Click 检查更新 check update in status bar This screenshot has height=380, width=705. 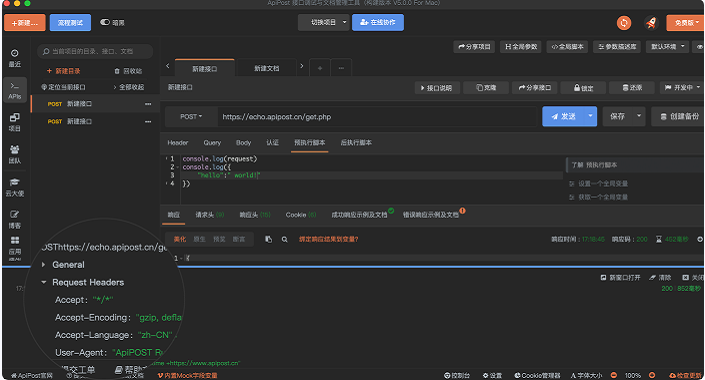pyautogui.click(x=685, y=375)
